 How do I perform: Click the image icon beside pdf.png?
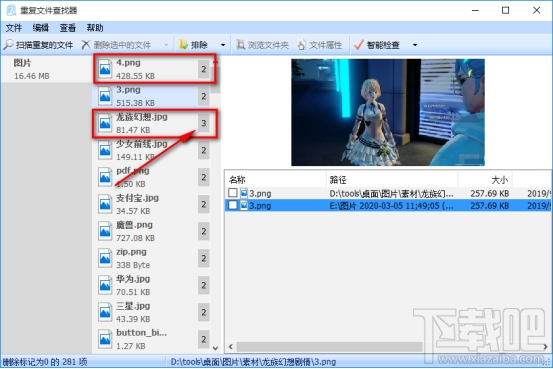pyautogui.click(x=105, y=177)
